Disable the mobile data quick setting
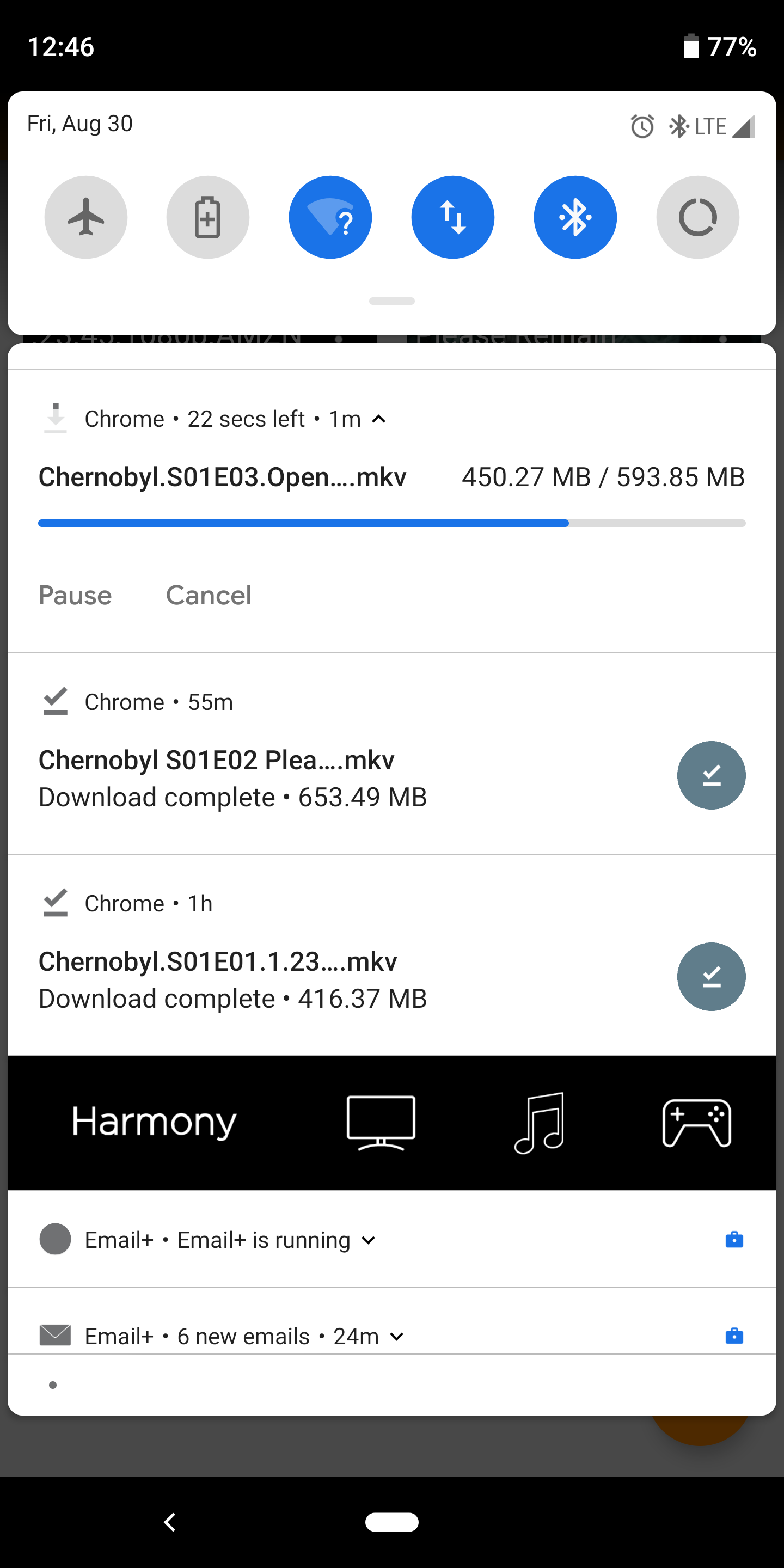 click(x=453, y=217)
